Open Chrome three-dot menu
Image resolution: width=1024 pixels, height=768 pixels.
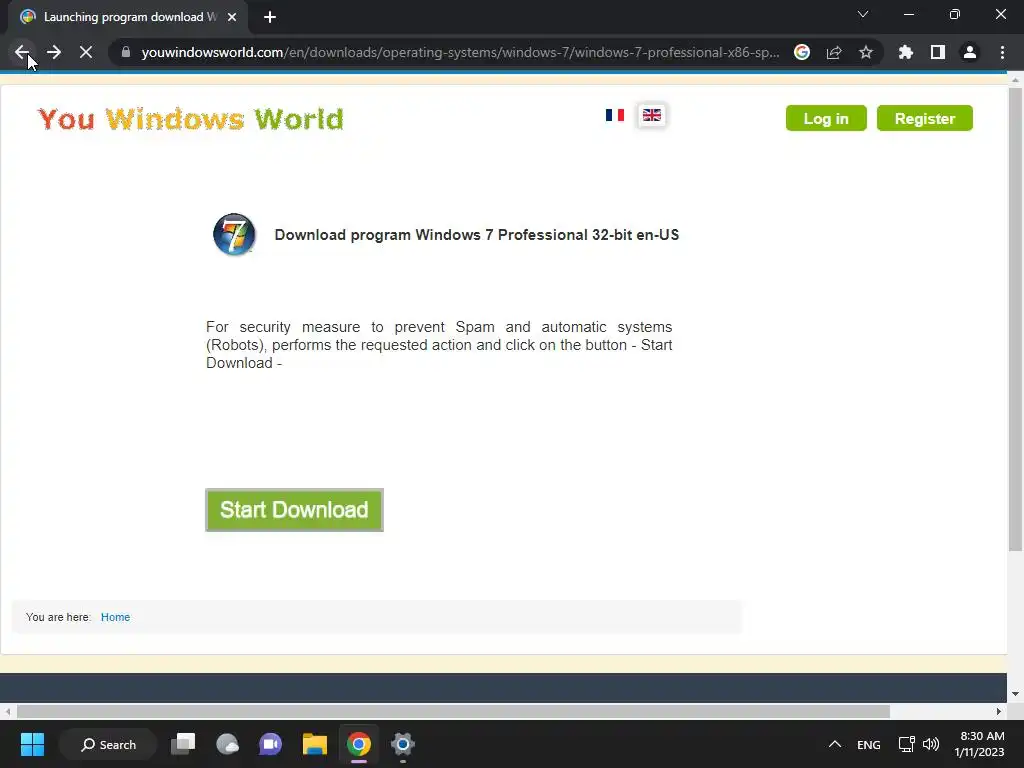[1002, 52]
